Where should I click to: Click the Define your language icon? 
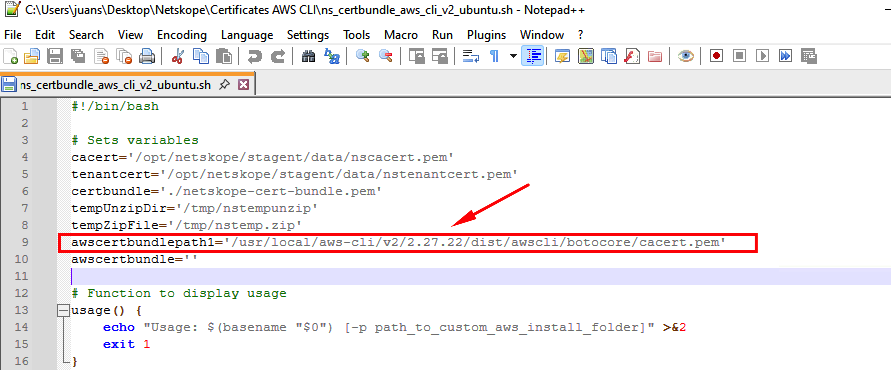coord(563,56)
